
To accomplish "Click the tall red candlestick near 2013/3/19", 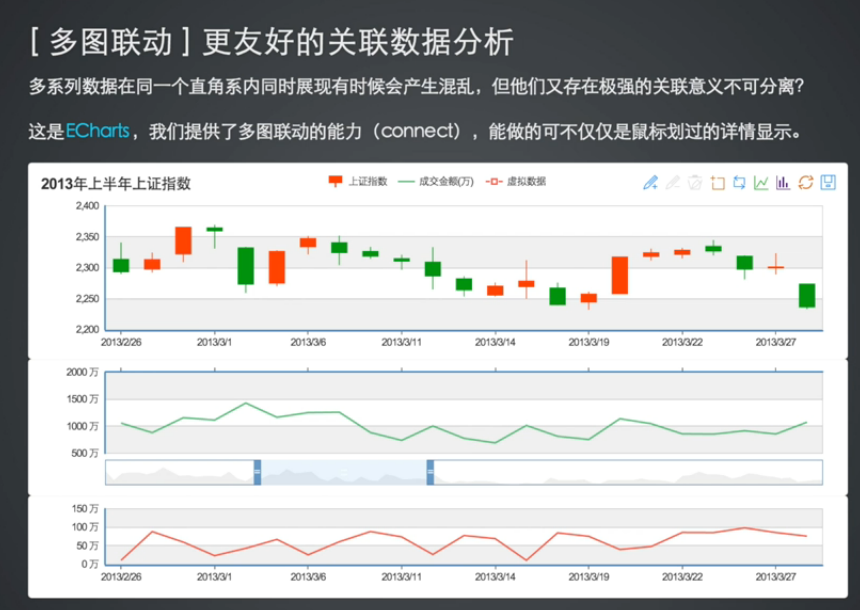I will pos(620,275).
